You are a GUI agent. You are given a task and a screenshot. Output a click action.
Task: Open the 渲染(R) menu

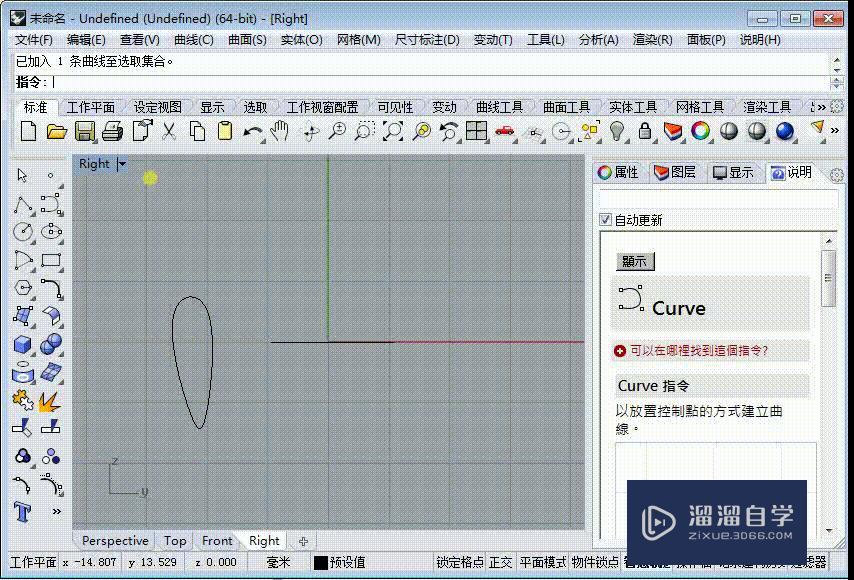click(x=652, y=40)
